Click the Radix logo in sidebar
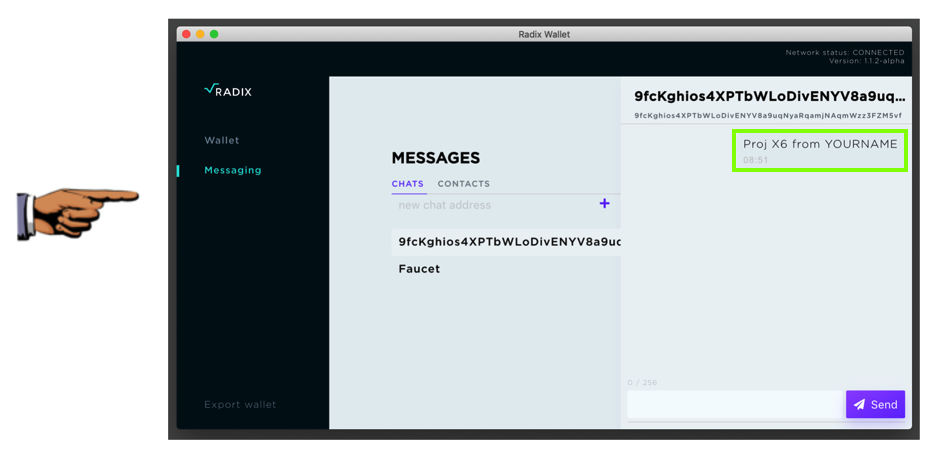Viewport: 933px width, 462px height. point(228,91)
